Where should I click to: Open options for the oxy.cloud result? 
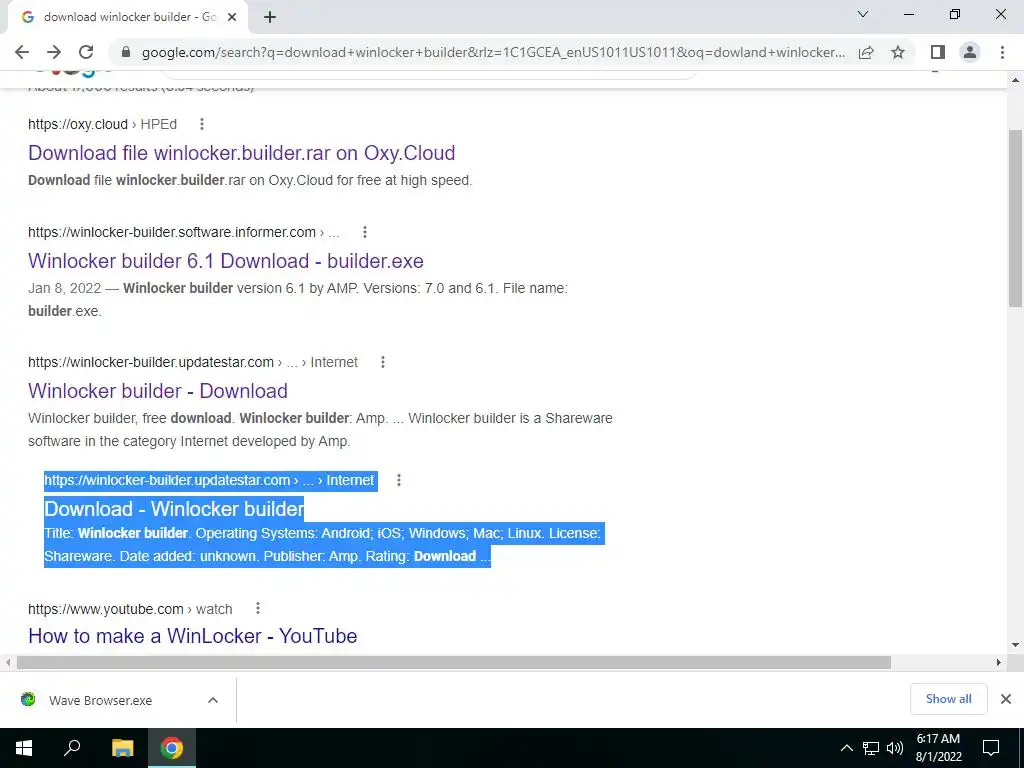[202, 124]
